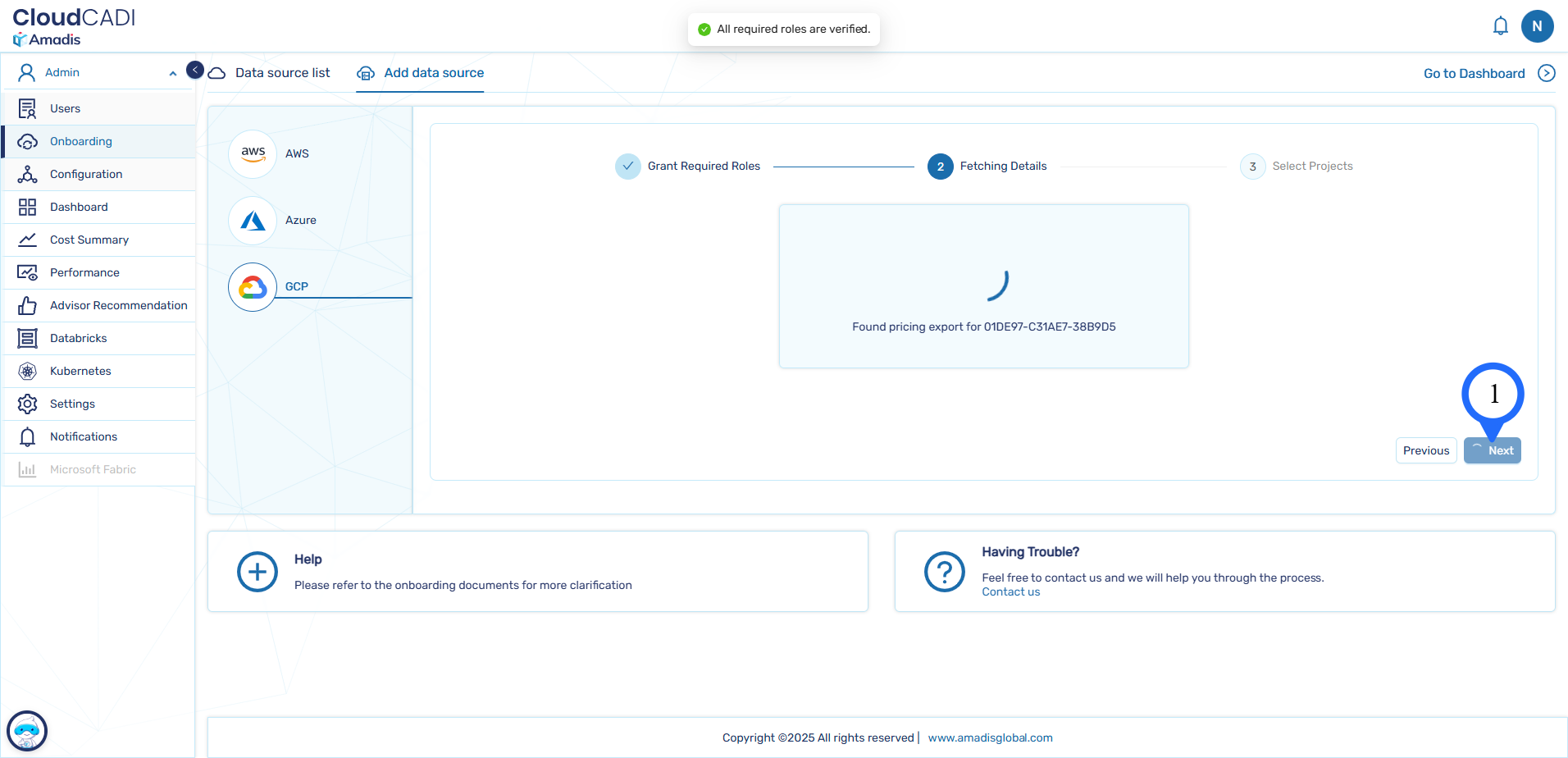The height and width of the screenshot is (758, 1568).
Task: Click the Go to Dashboard arrow icon
Action: click(1546, 73)
